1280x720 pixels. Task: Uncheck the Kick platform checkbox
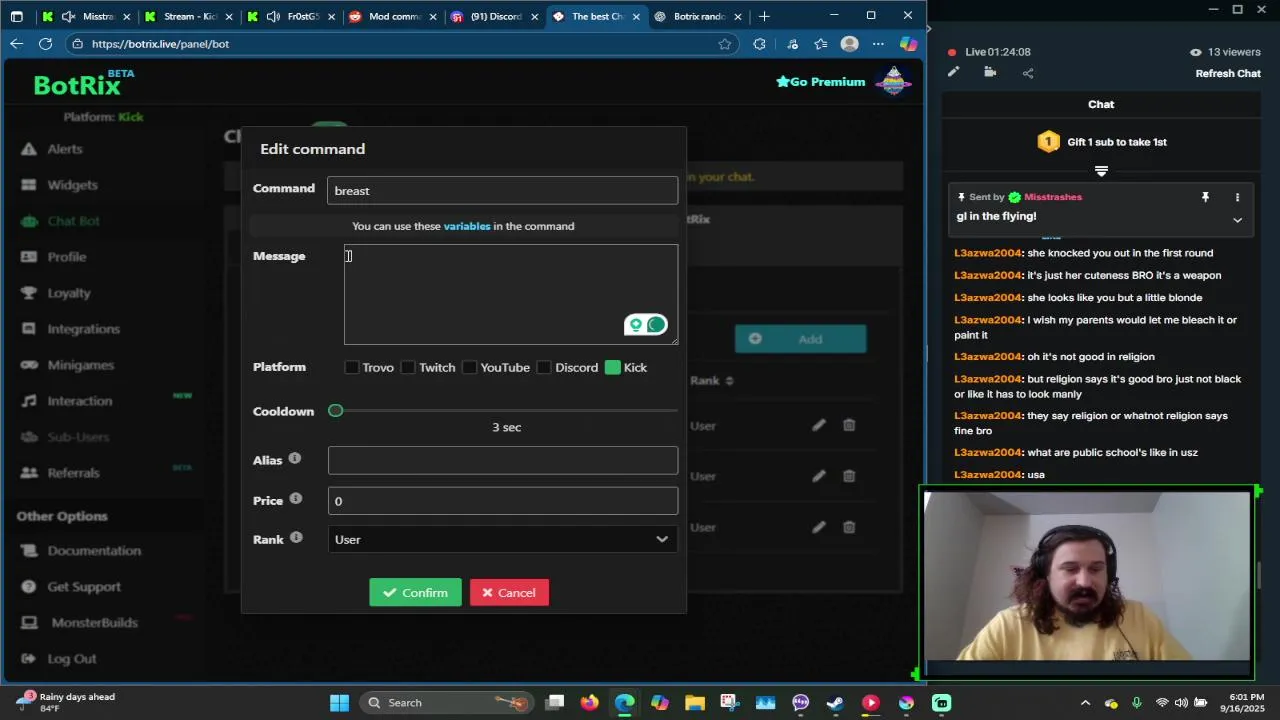(612, 367)
